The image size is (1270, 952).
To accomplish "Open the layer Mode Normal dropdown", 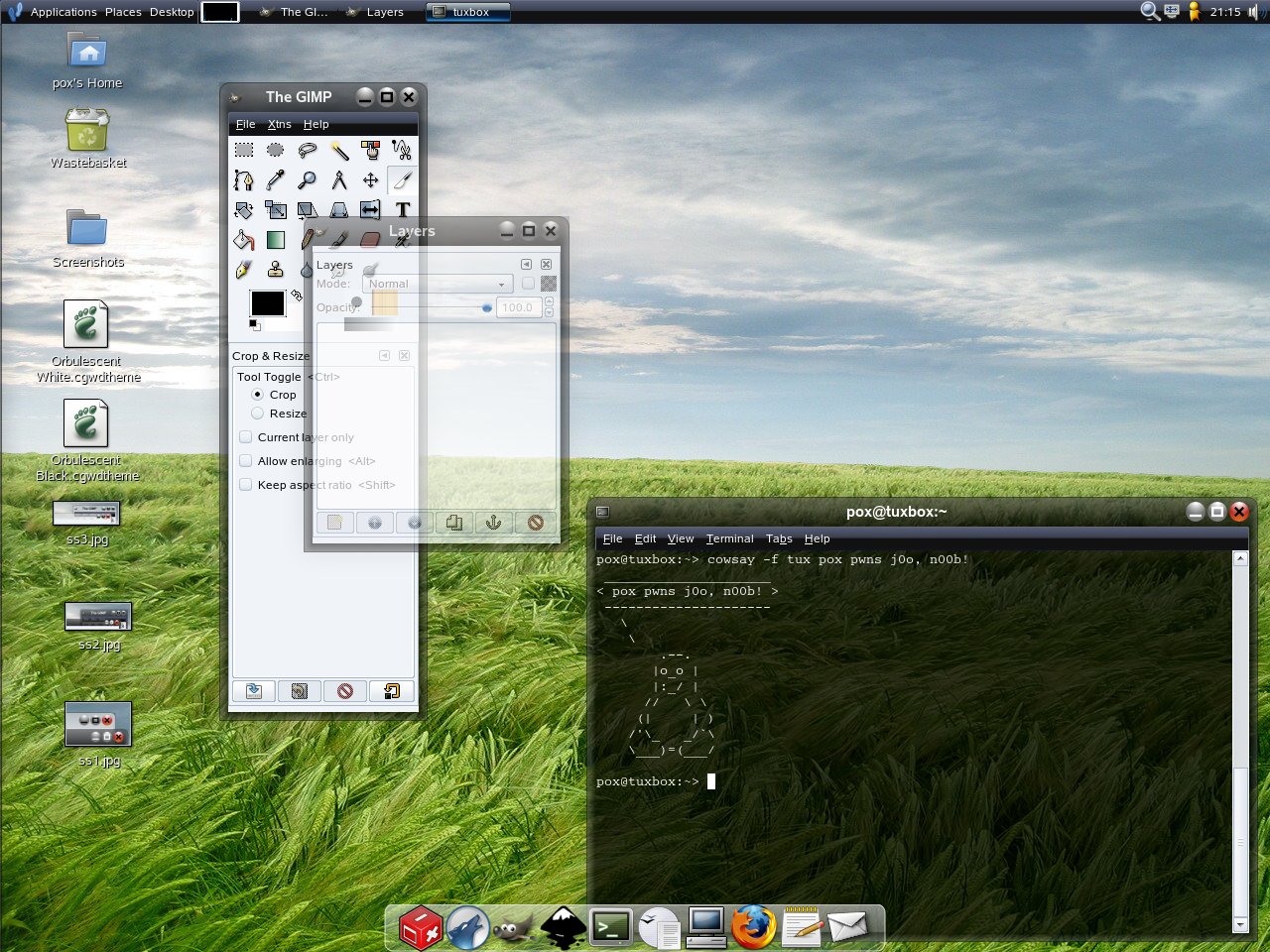I will click(x=438, y=284).
